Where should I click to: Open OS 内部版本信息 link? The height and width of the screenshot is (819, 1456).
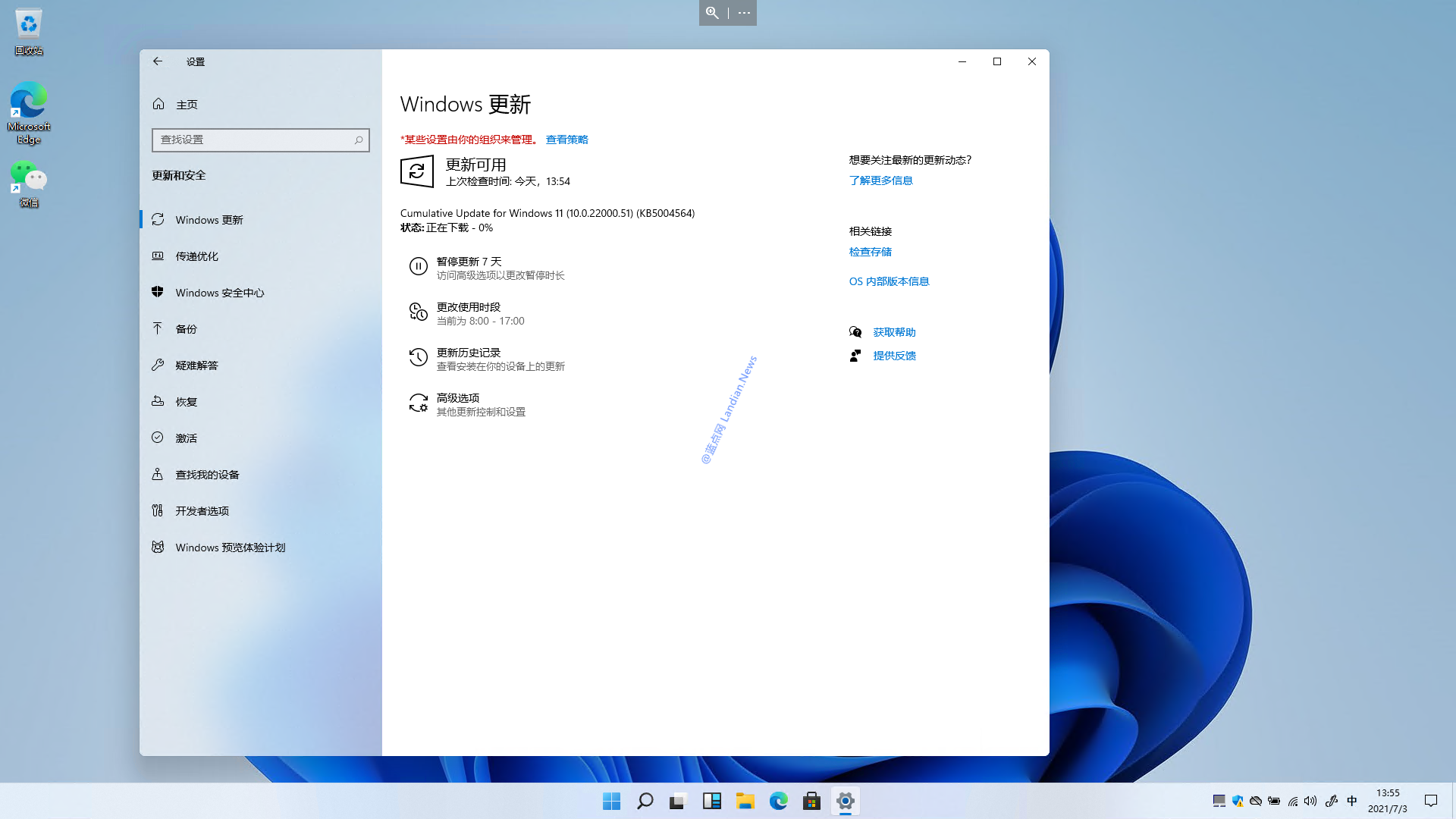click(x=889, y=281)
